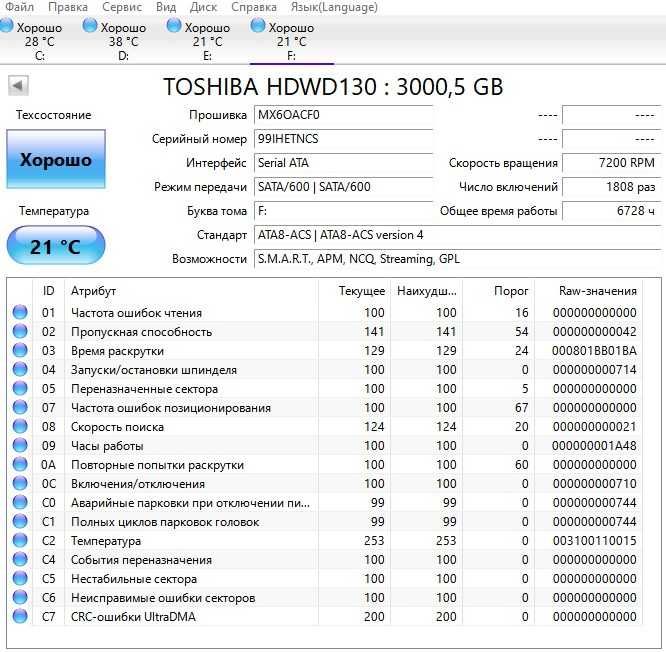Click status icon for Температура attribute C2
Screen dimensions: 666x652
(20, 540)
